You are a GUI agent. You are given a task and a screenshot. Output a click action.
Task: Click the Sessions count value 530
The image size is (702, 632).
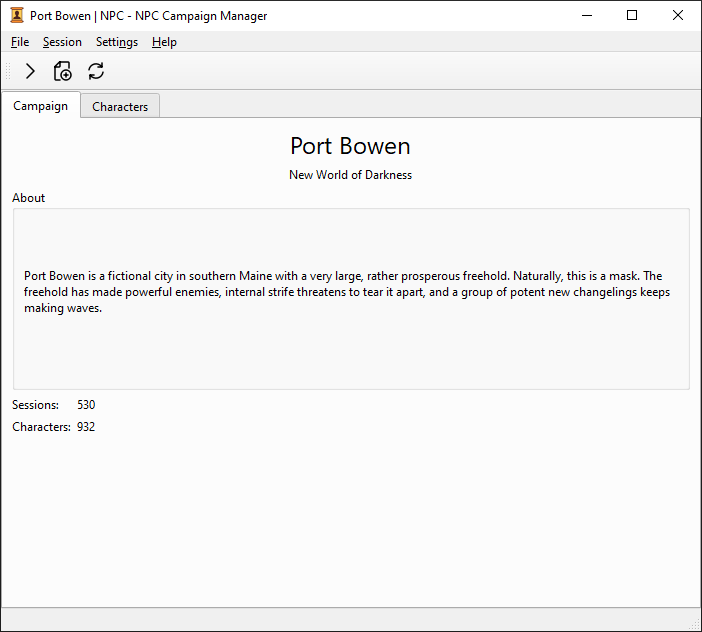(x=86, y=405)
